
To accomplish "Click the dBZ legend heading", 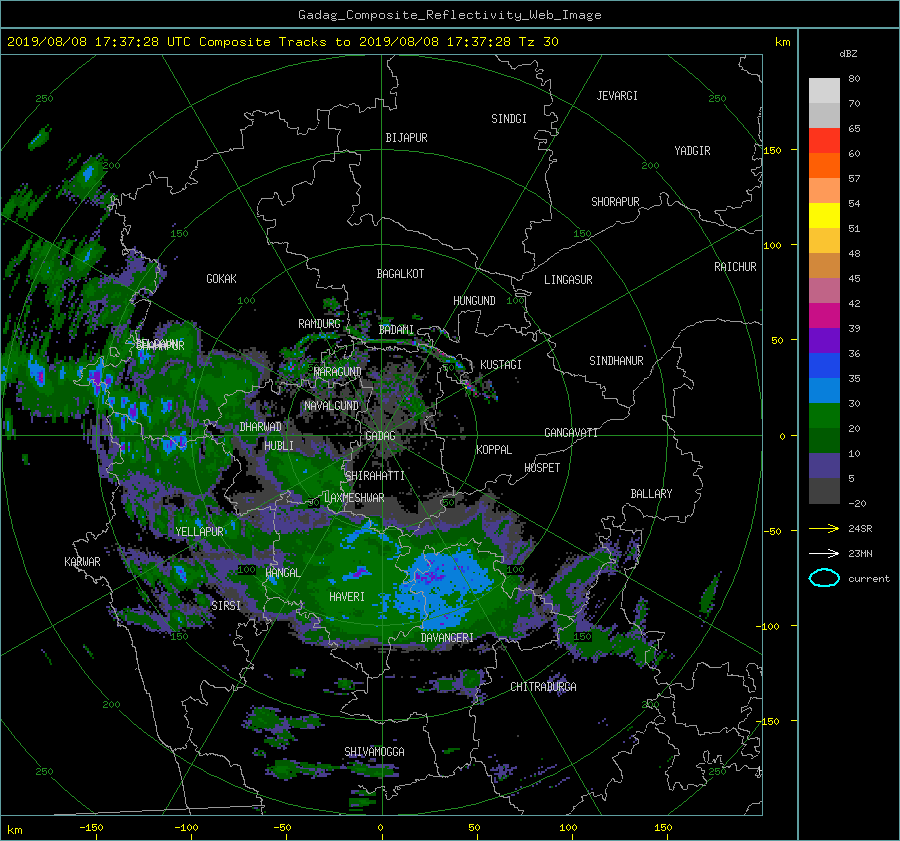I will pyautogui.click(x=848, y=53).
